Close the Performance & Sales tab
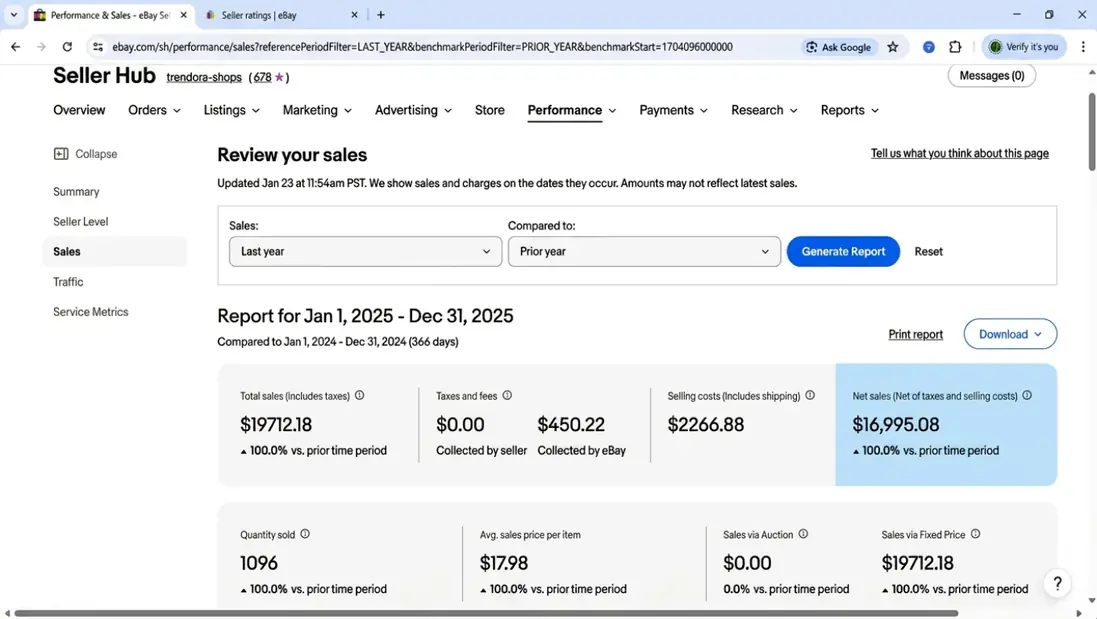The height and width of the screenshot is (619, 1097). (183, 15)
